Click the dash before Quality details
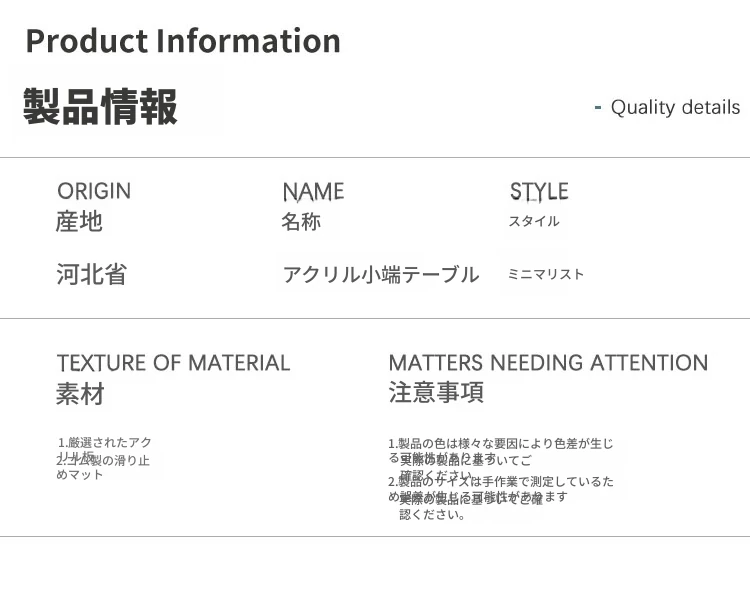Viewport: 750px width, 598px height. [x=598, y=107]
